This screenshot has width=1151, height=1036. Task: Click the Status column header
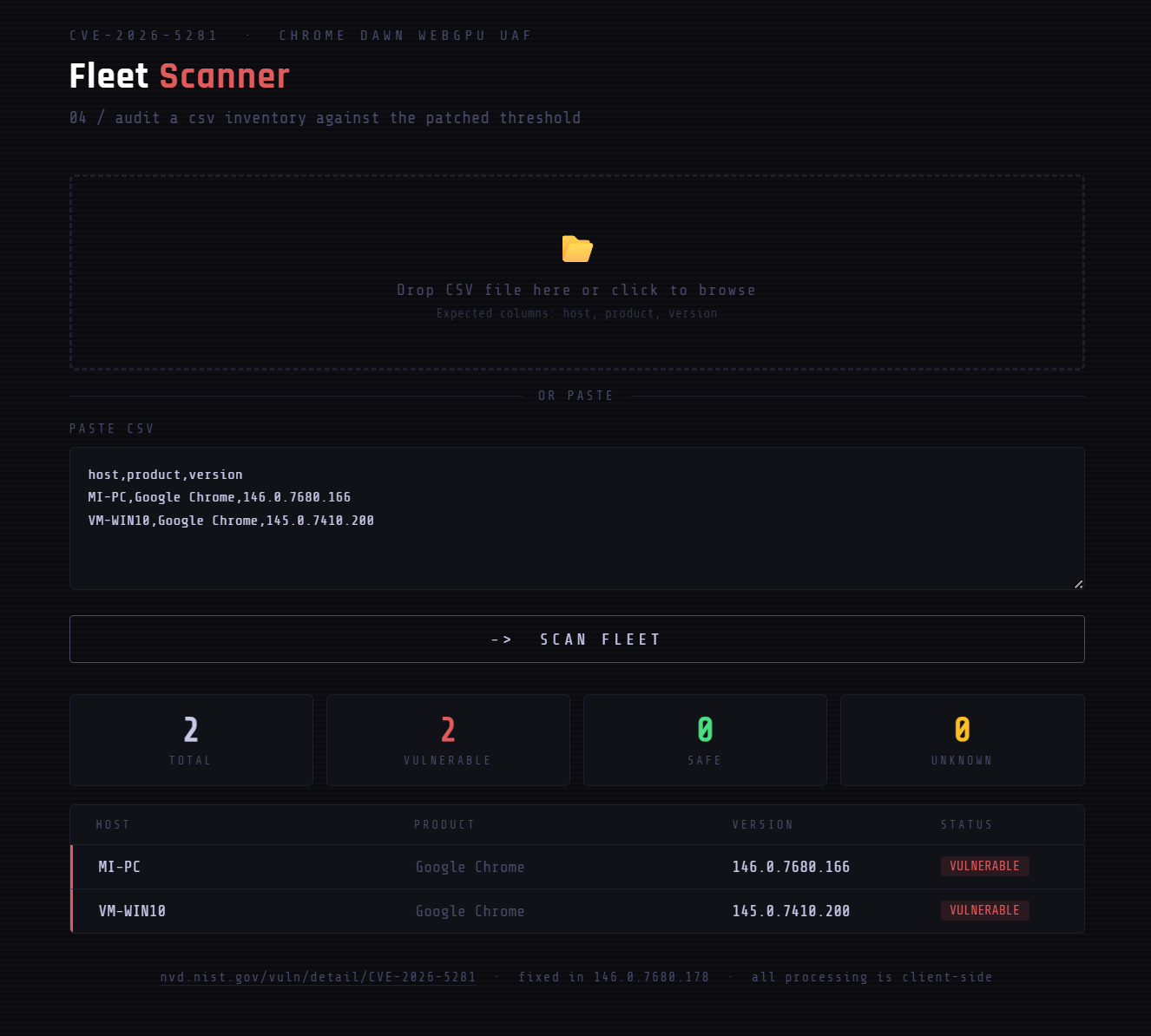point(966,824)
